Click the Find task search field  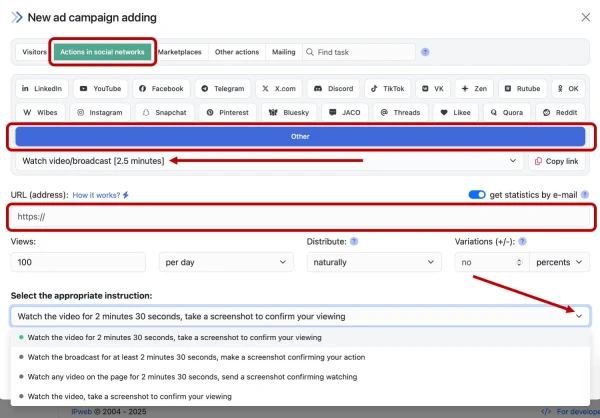tap(359, 52)
